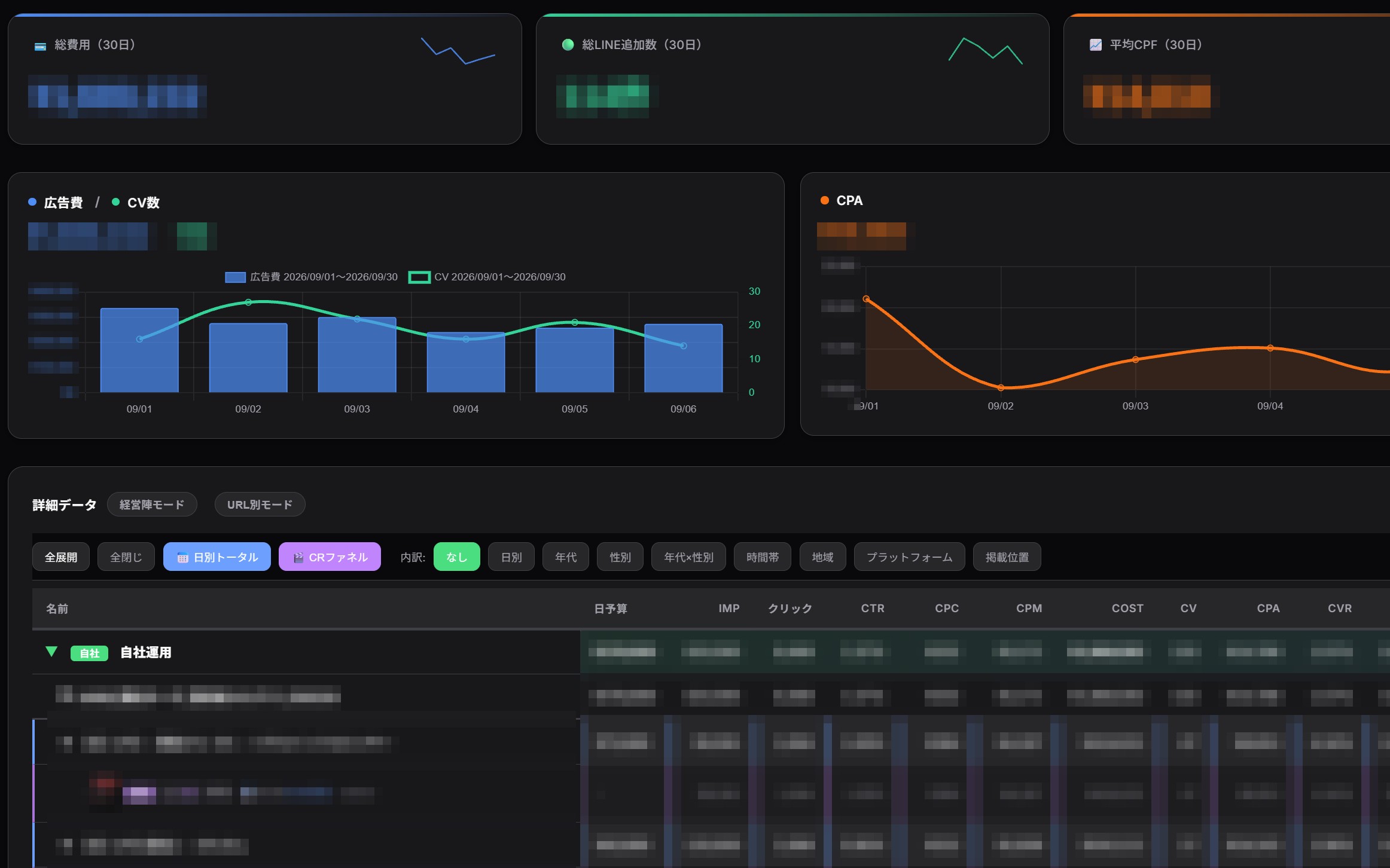Sort by the CVR column header
Image resolution: width=1390 pixels, height=868 pixels.
pyautogui.click(x=1340, y=609)
